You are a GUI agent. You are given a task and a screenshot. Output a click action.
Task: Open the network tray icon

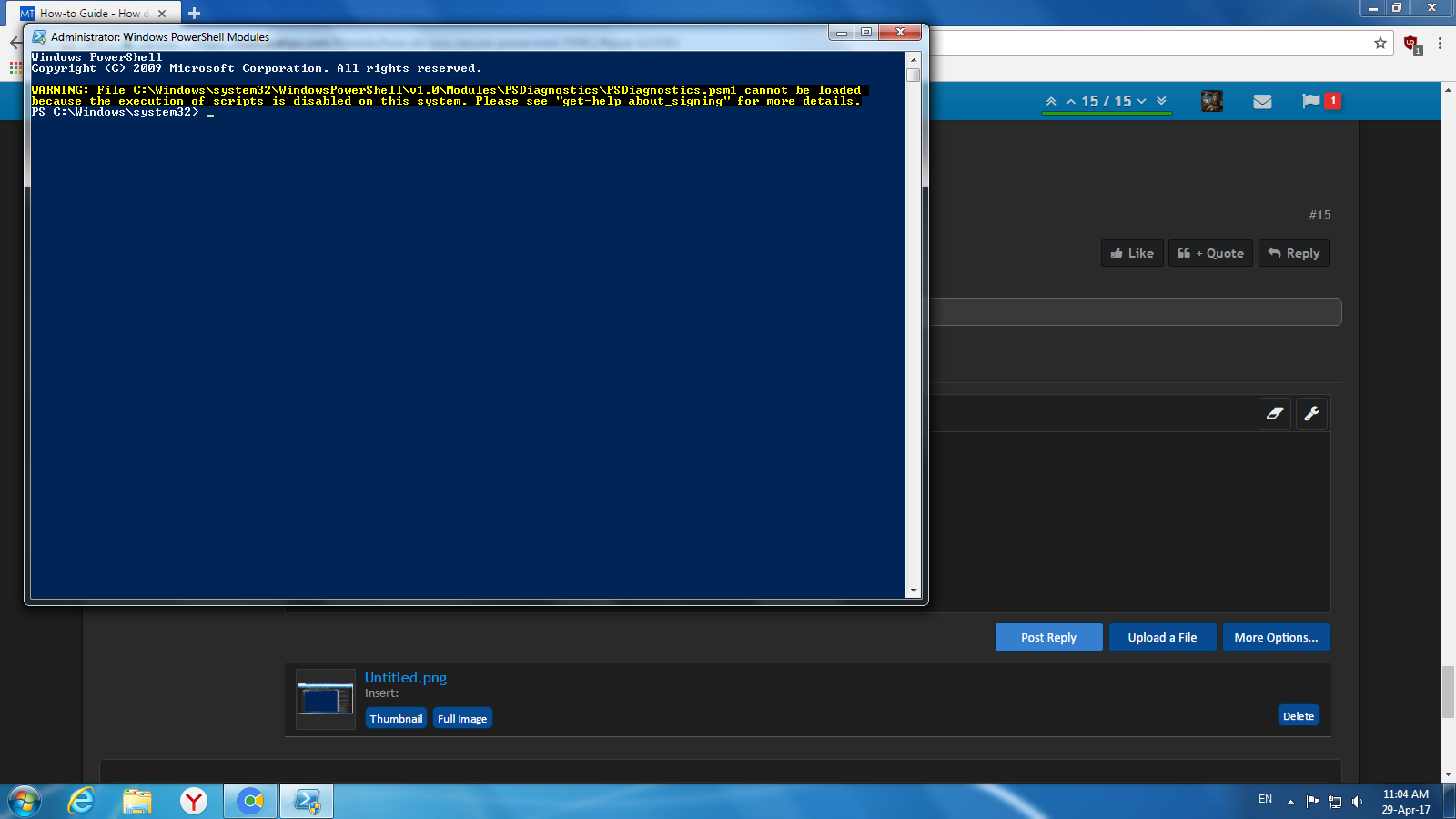tap(1335, 802)
